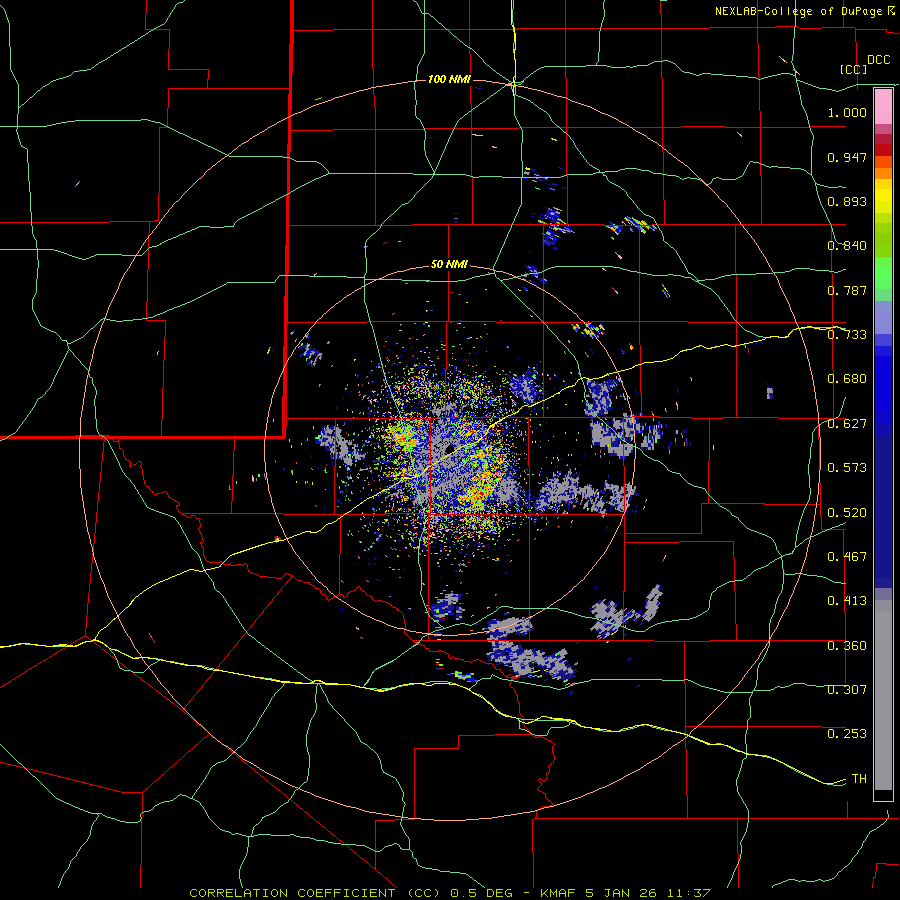
Task: Click the 0.627 value on the color scale
Action: click(847, 424)
